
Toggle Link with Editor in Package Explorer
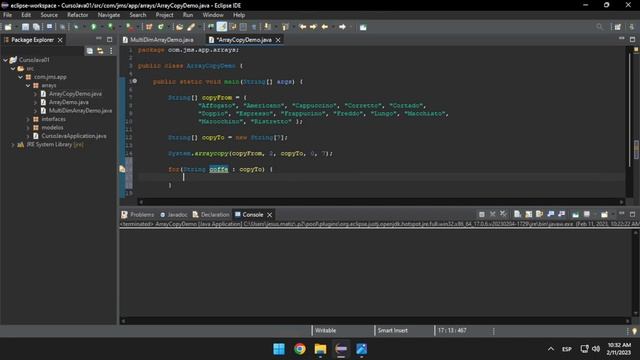coord(100,51)
